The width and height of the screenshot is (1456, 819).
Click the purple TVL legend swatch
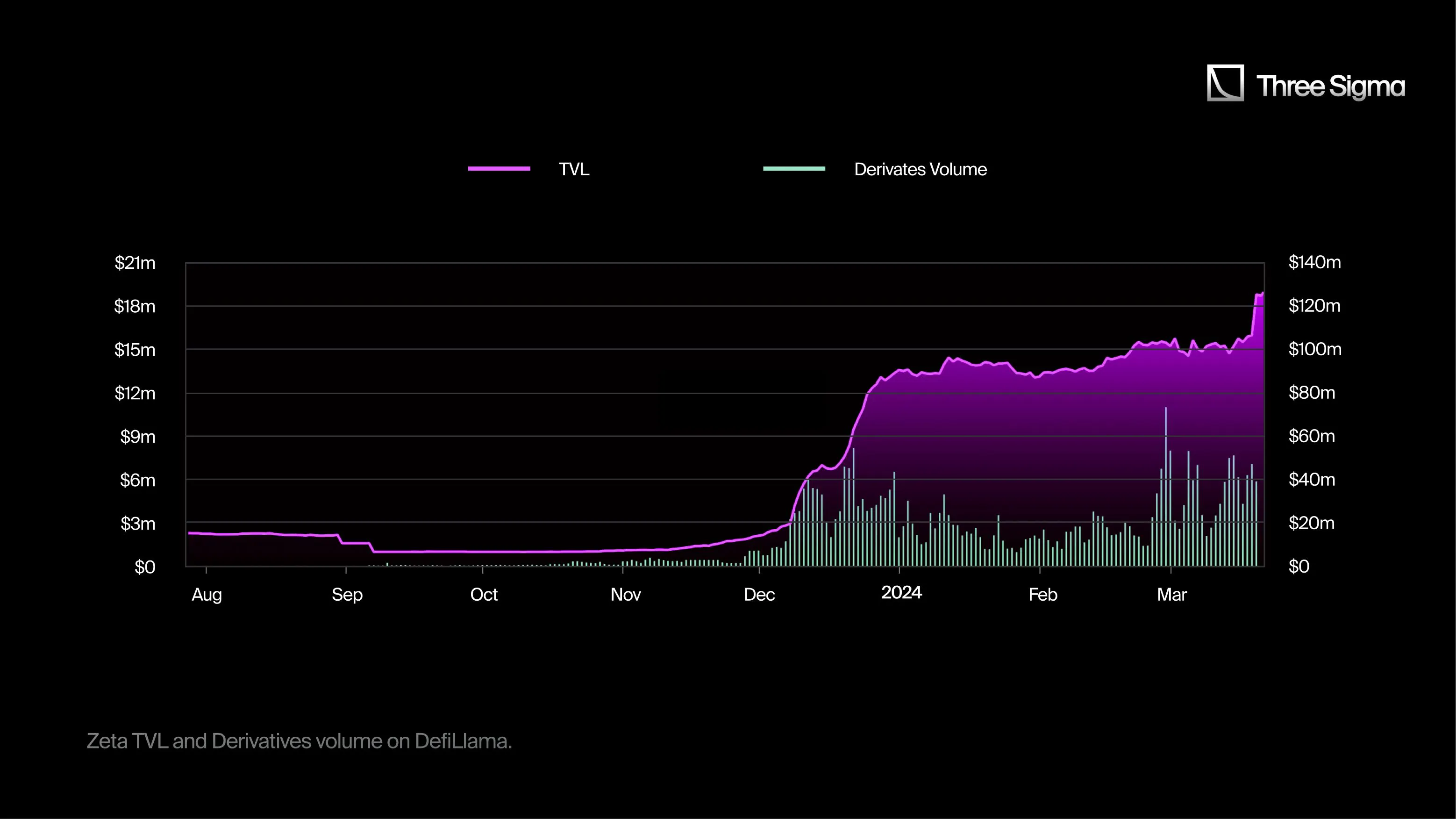tap(499, 169)
